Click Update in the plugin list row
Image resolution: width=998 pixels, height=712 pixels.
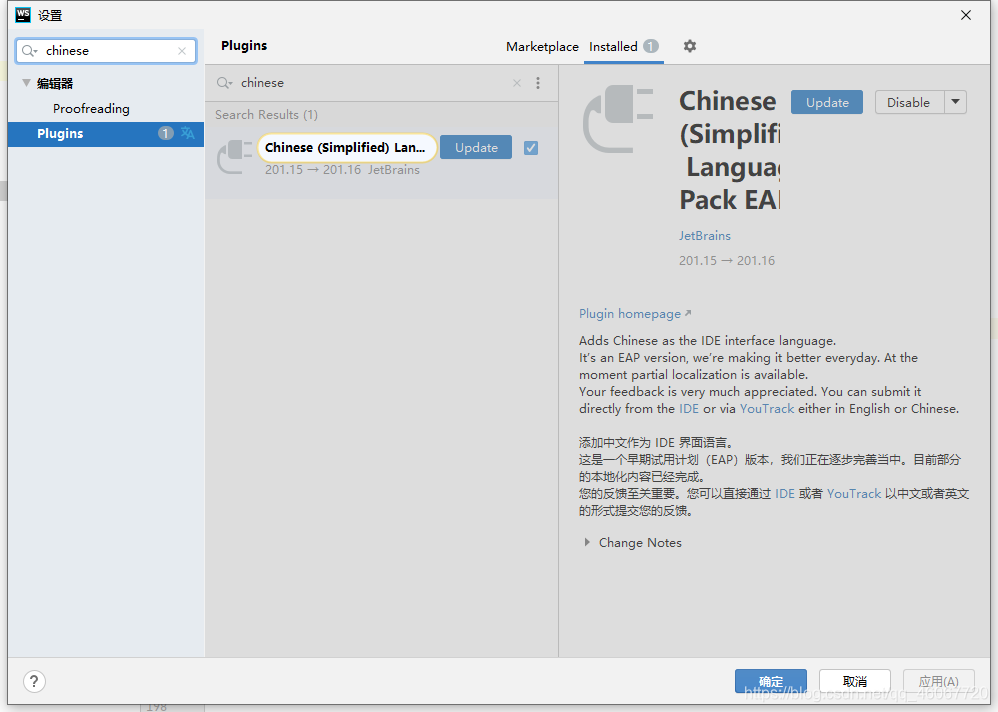(x=476, y=148)
